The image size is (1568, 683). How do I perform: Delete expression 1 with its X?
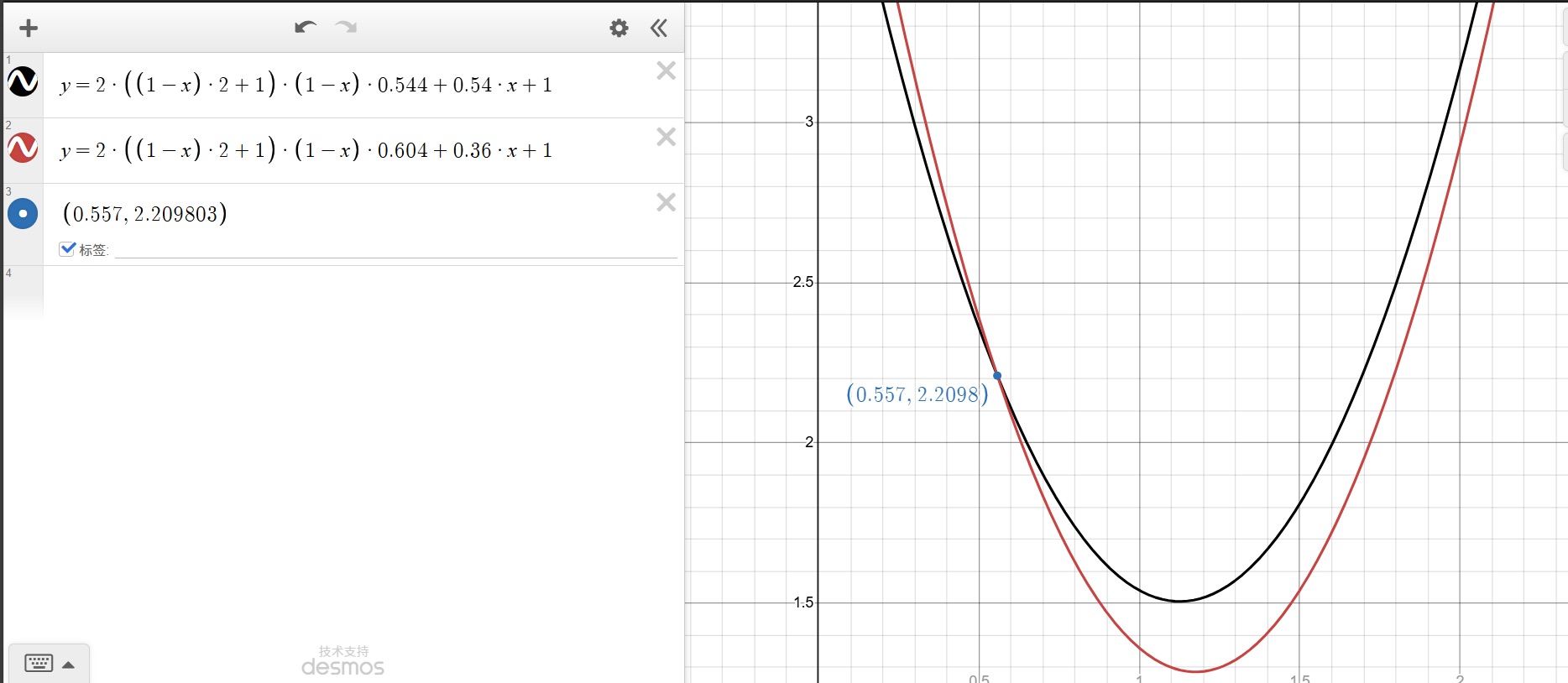pyautogui.click(x=666, y=70)
